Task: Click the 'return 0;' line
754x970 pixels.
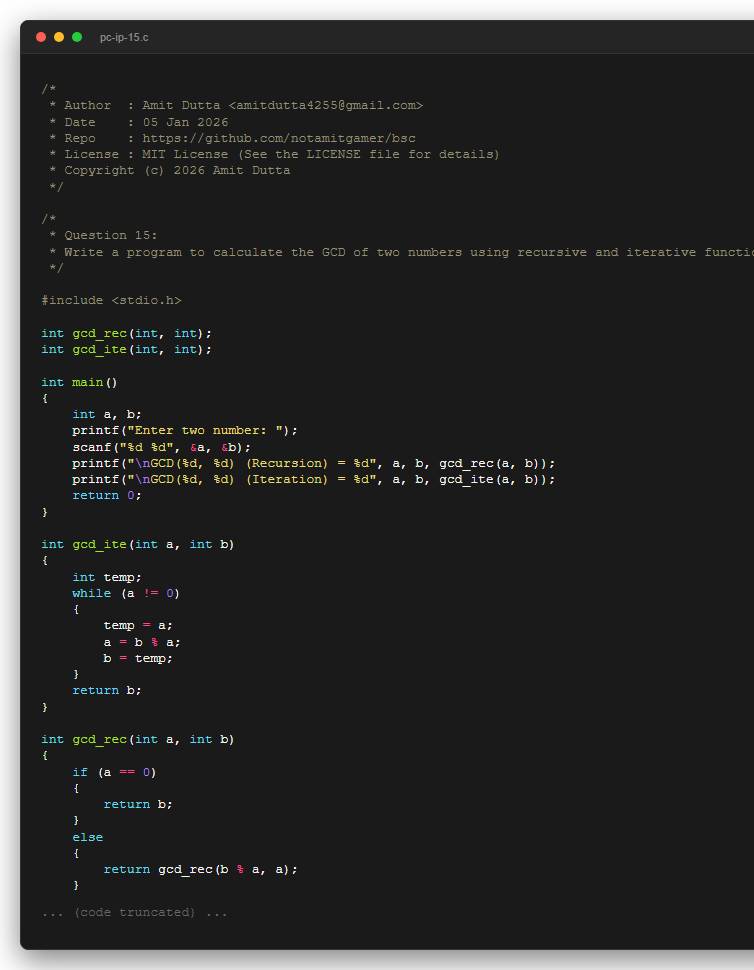Action: [x=107, y=496]
